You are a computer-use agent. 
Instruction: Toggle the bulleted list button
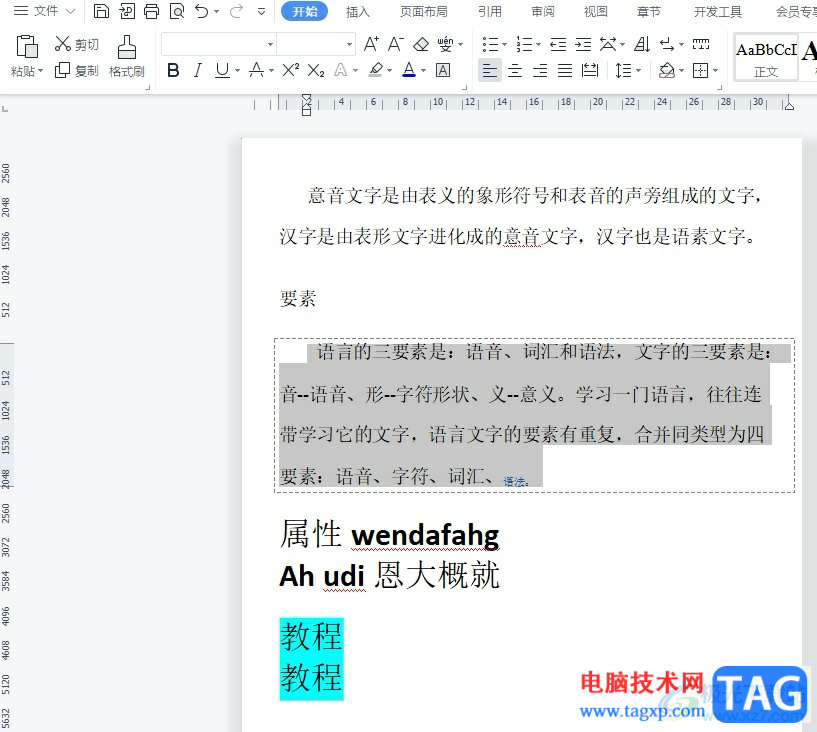click(490, 44)
